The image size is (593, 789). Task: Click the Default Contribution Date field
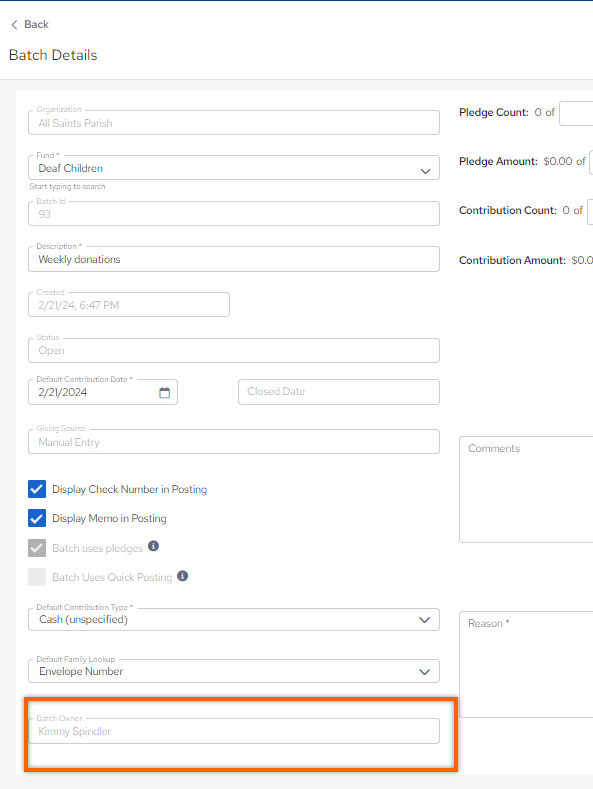click(103, 392)
